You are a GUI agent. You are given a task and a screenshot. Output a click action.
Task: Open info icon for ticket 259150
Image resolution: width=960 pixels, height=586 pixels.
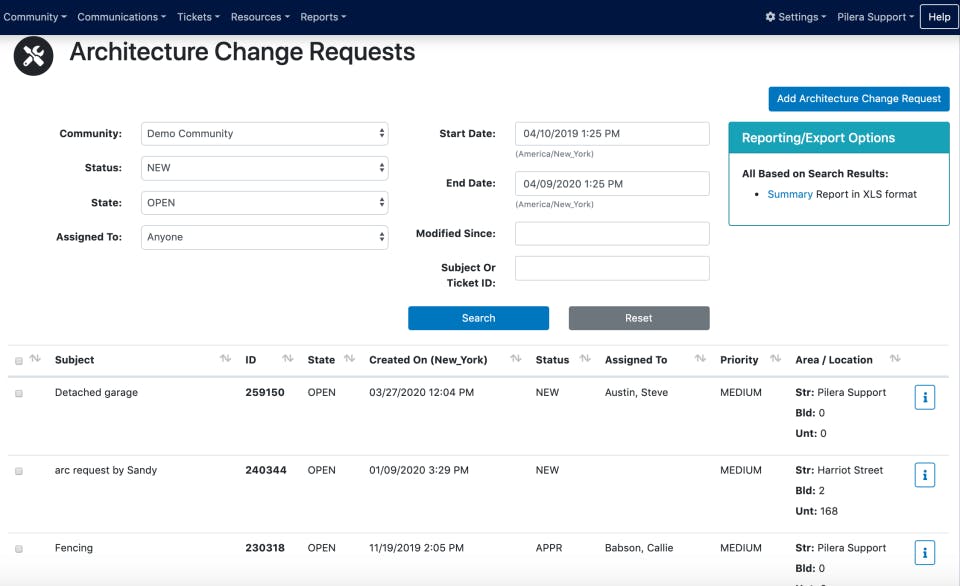point(924,396)
